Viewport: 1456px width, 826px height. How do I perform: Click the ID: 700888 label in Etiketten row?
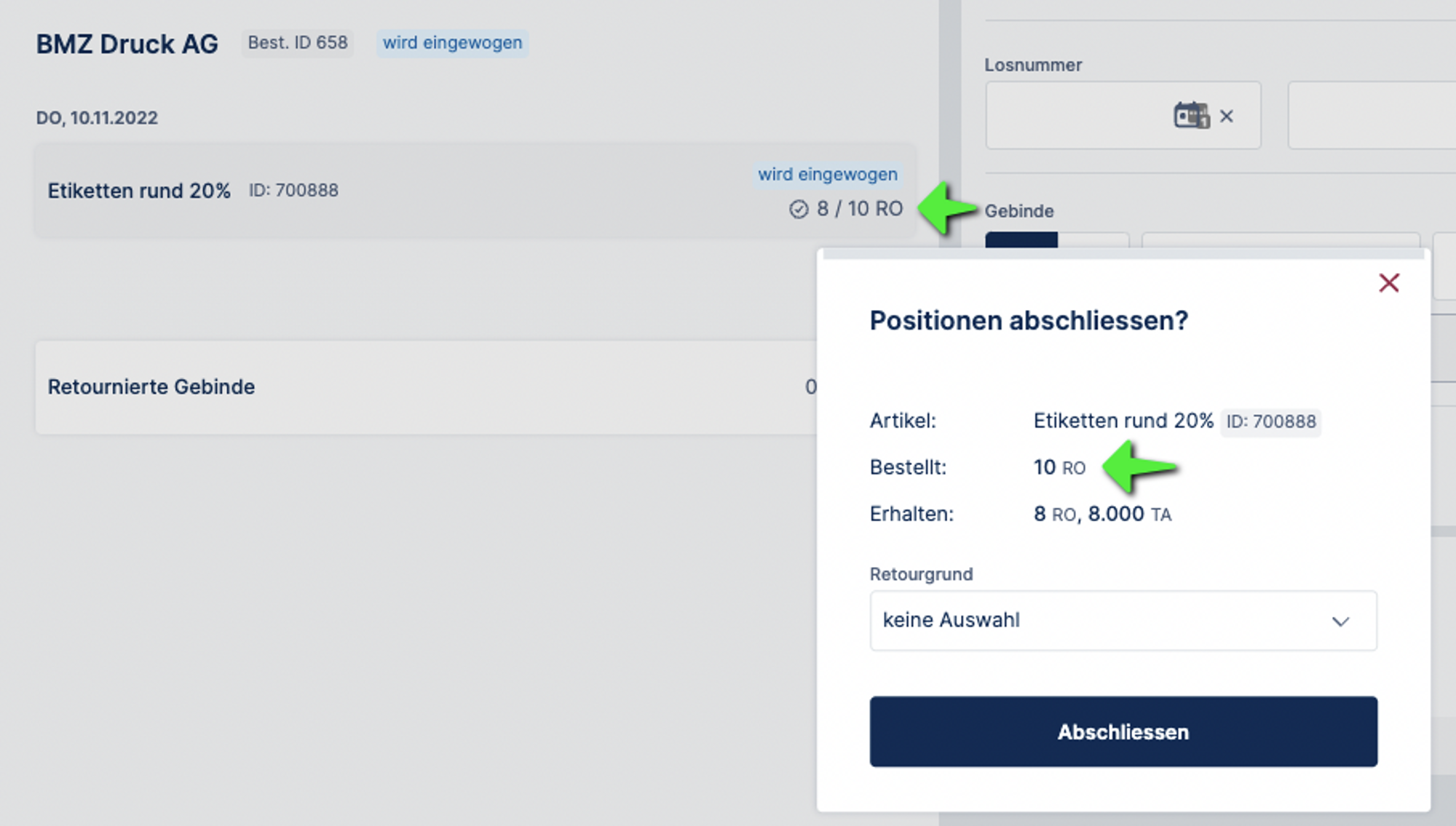(x=293, y=191)
